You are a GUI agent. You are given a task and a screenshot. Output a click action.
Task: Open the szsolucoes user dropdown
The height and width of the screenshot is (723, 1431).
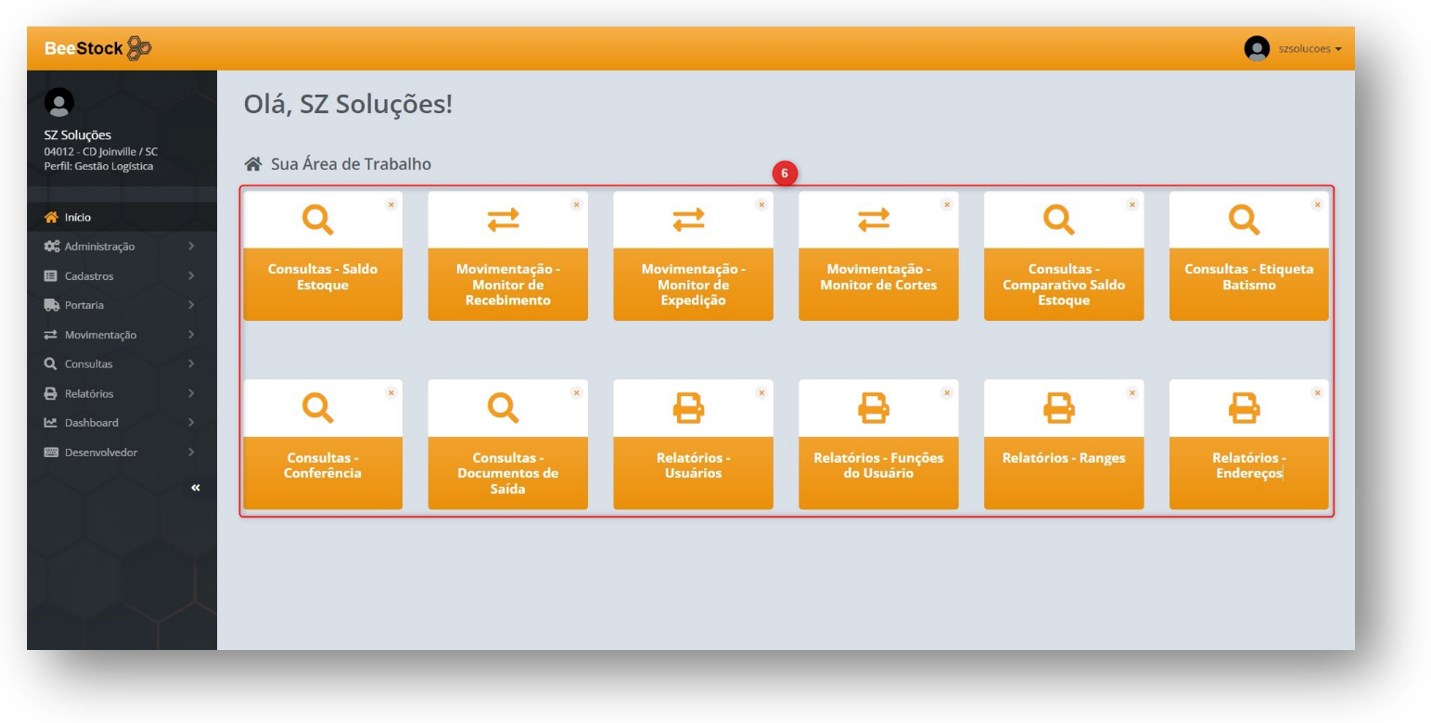pyautogui.click(x=1293, y=48)
